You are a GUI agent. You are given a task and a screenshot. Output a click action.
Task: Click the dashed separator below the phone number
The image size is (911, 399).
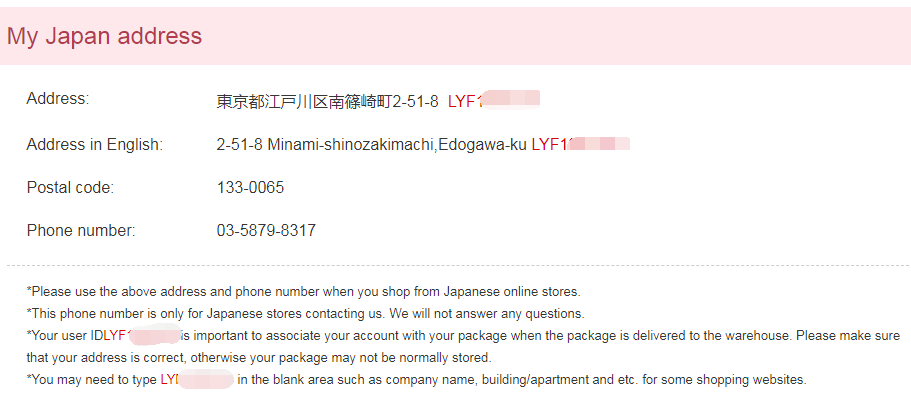pyautogui.click(x=458, y=266)
